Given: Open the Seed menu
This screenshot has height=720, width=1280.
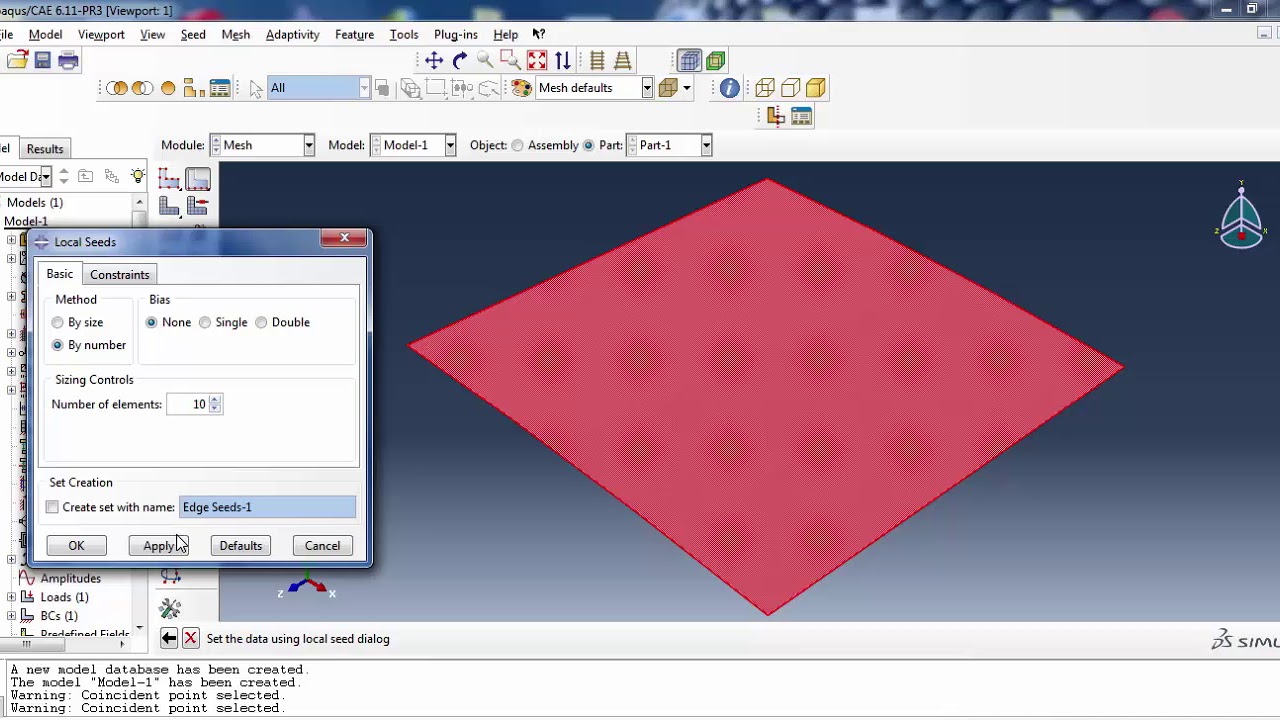Looking at the screenshot, I should [x=193, y=34].
